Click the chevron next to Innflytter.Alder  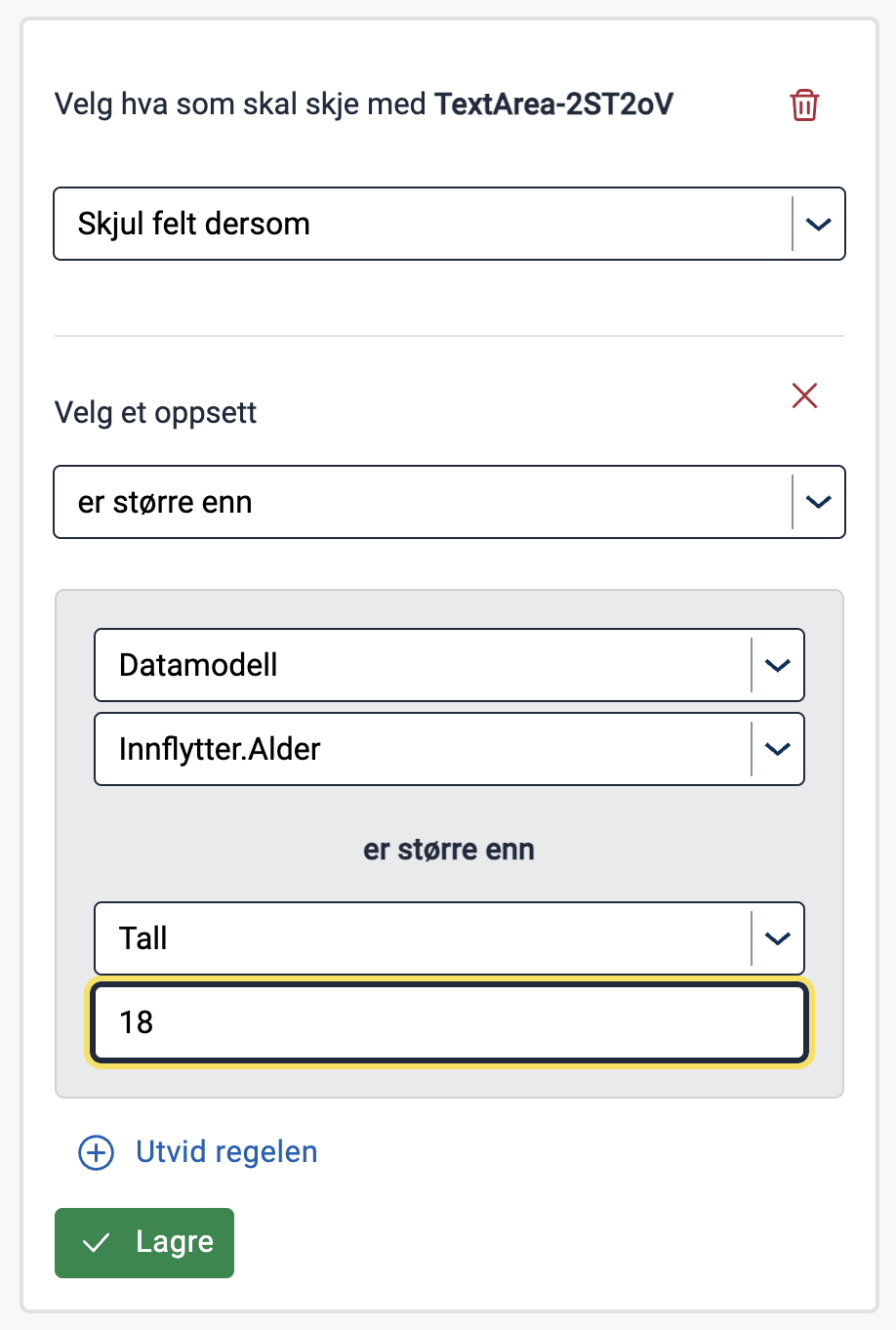pyautogui.click(x=778, y=749)
